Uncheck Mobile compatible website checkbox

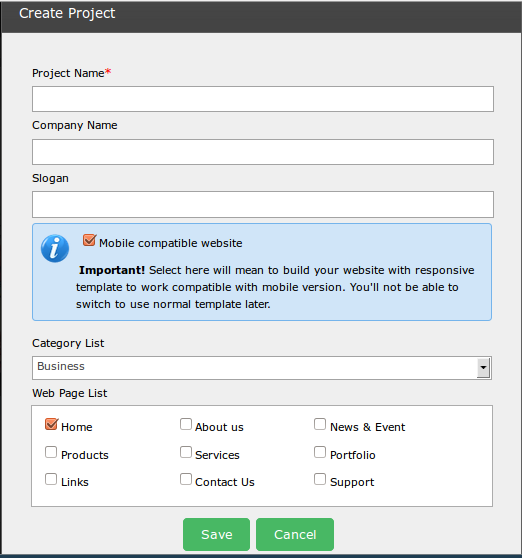[x=89, y=241]
